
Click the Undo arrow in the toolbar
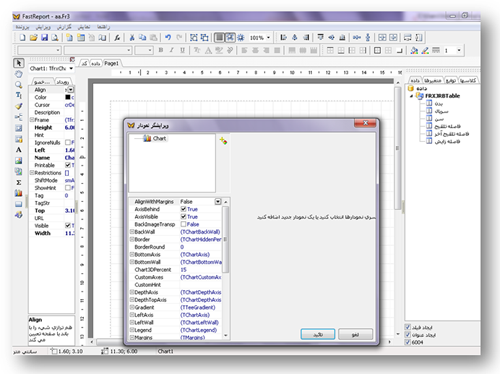[168, 37]
